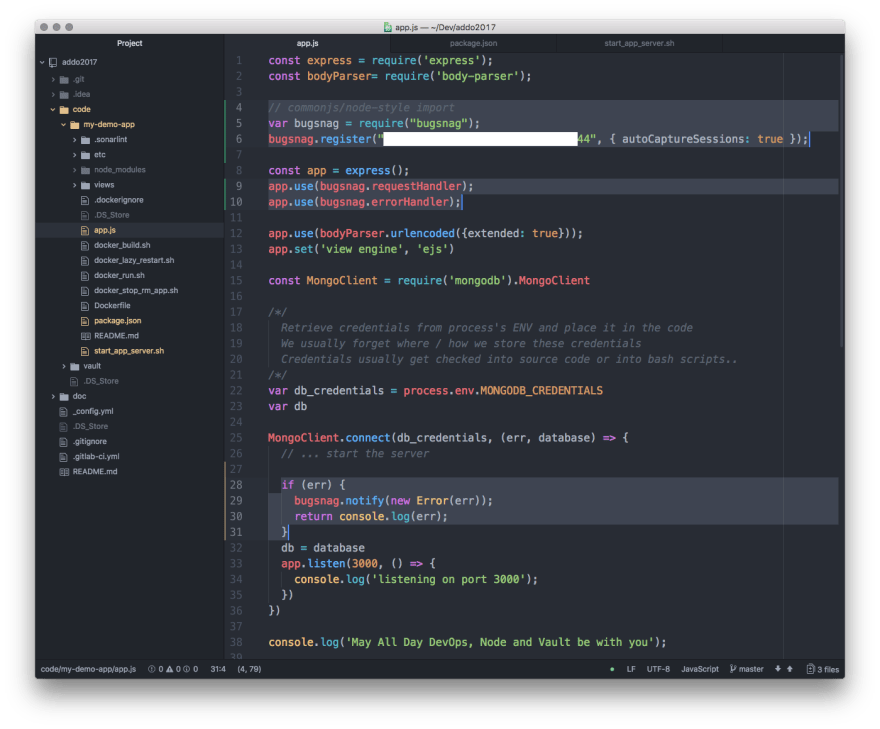Click the .dockerignore file icon
This screenshot has width=880, height=729.
[x=85, y=200]
